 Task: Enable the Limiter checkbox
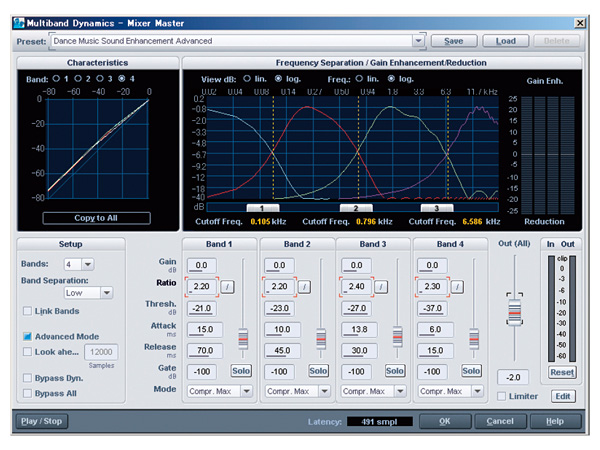pyautogui.click(x=501, y=396)
